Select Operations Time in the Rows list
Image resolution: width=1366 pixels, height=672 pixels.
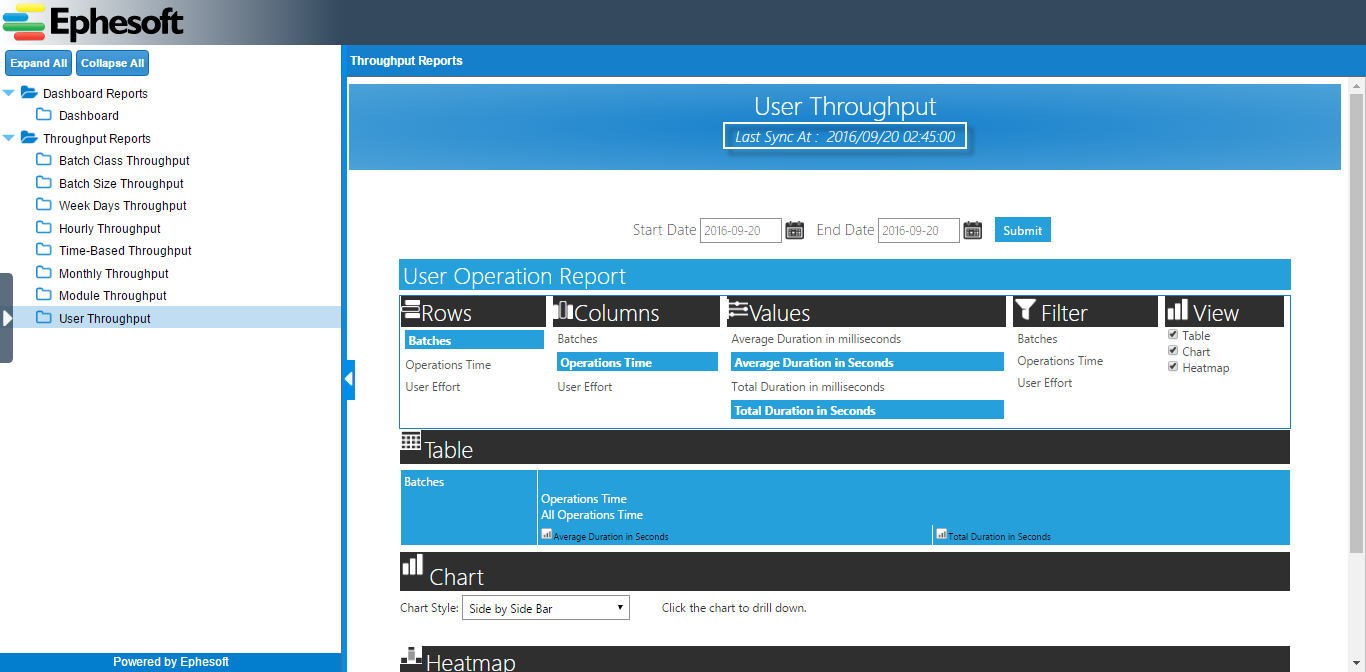(x=448, y=364)
